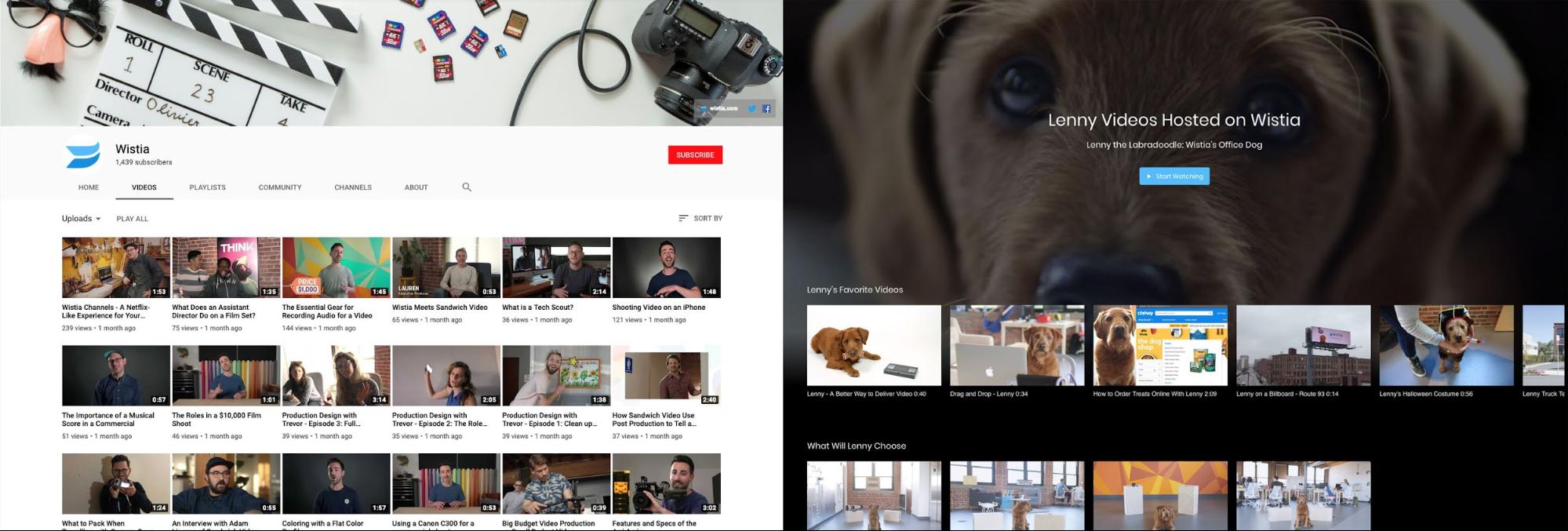This screenshot has width=1568, height=531.
Task: Open What Does an Assistant Director Do thumbnail
Action: pyautogui.click(x=226, y=267)
